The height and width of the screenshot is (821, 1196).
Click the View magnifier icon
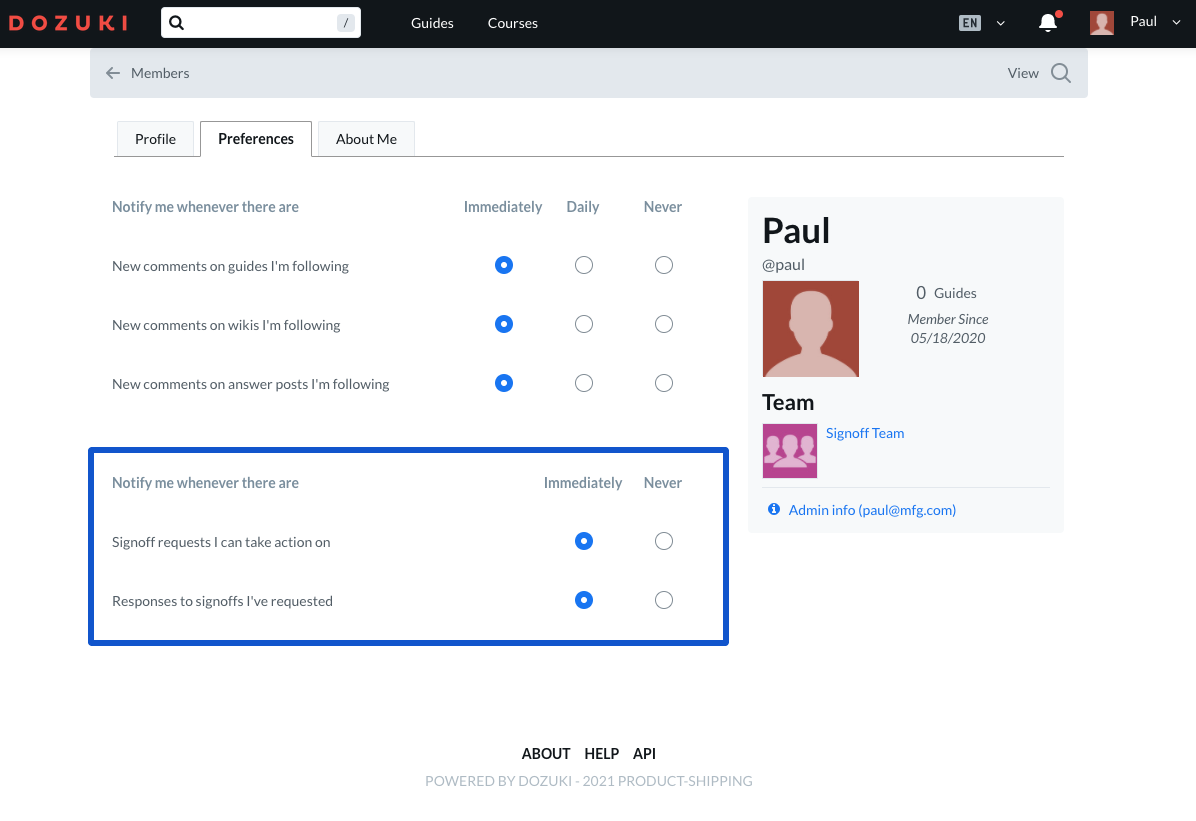click(x=1061, y=73)
